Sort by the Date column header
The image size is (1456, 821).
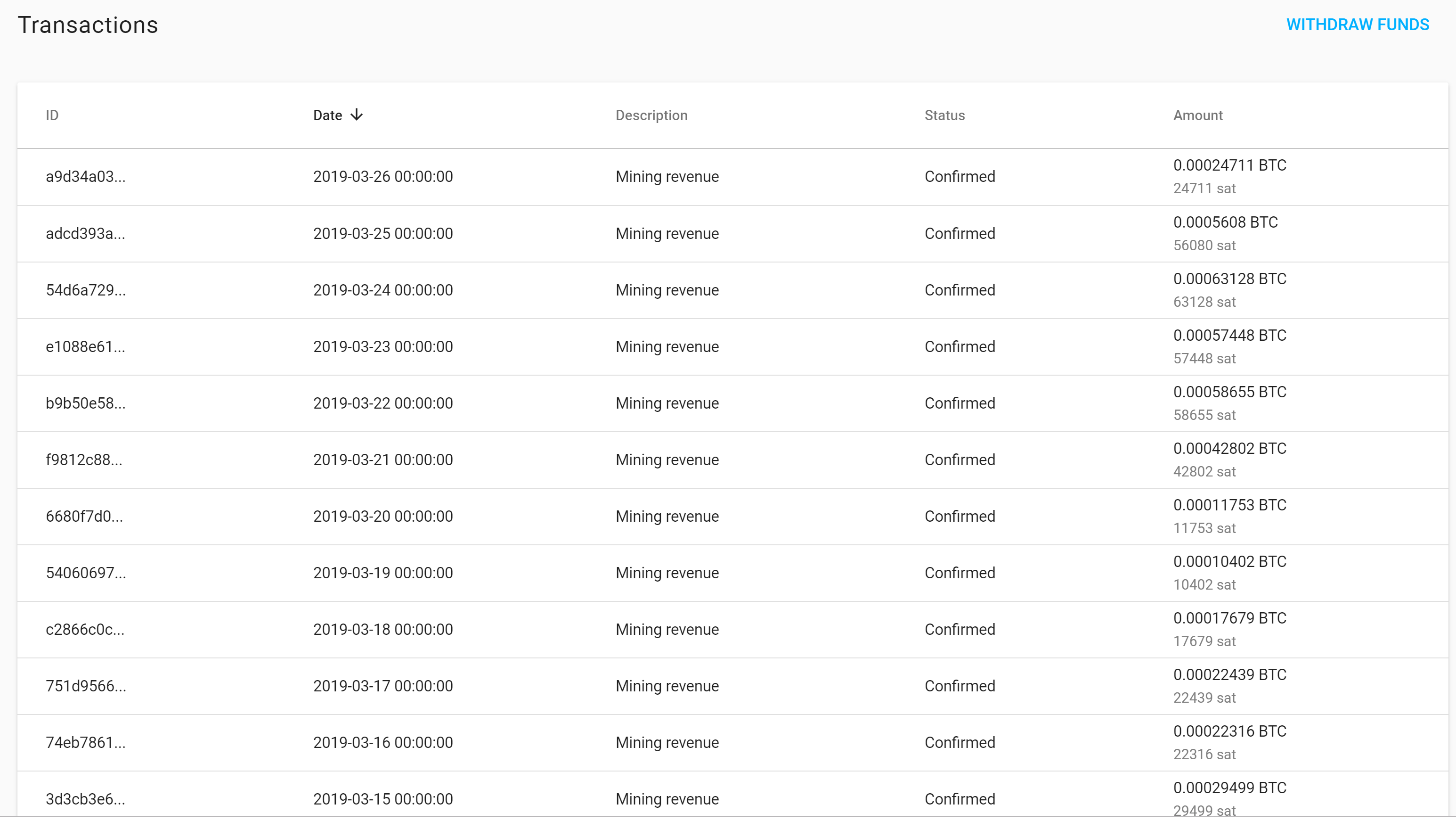(x=328, y=115)
